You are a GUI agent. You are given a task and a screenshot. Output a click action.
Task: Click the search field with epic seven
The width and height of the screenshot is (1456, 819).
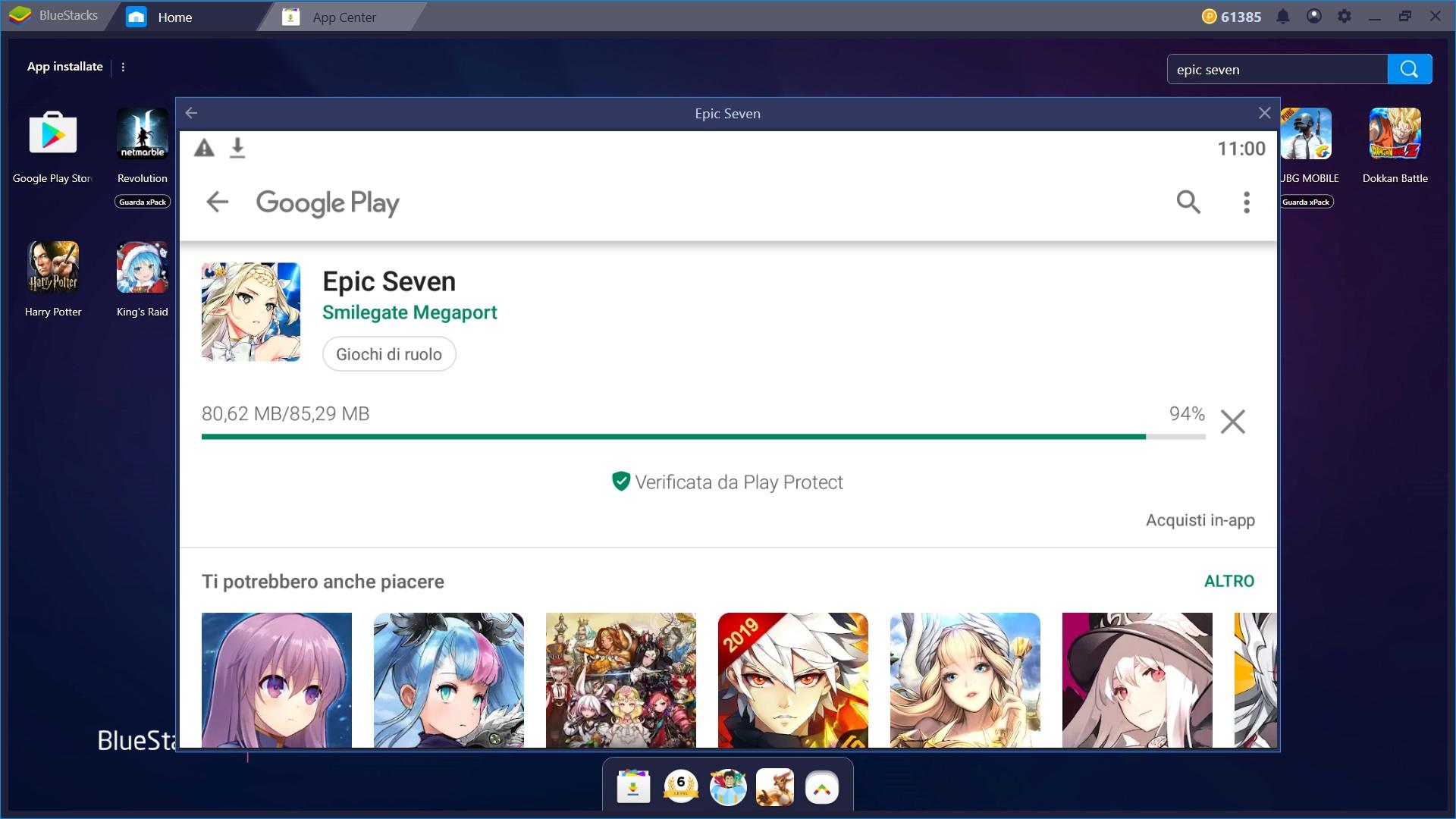point(1277,69)
